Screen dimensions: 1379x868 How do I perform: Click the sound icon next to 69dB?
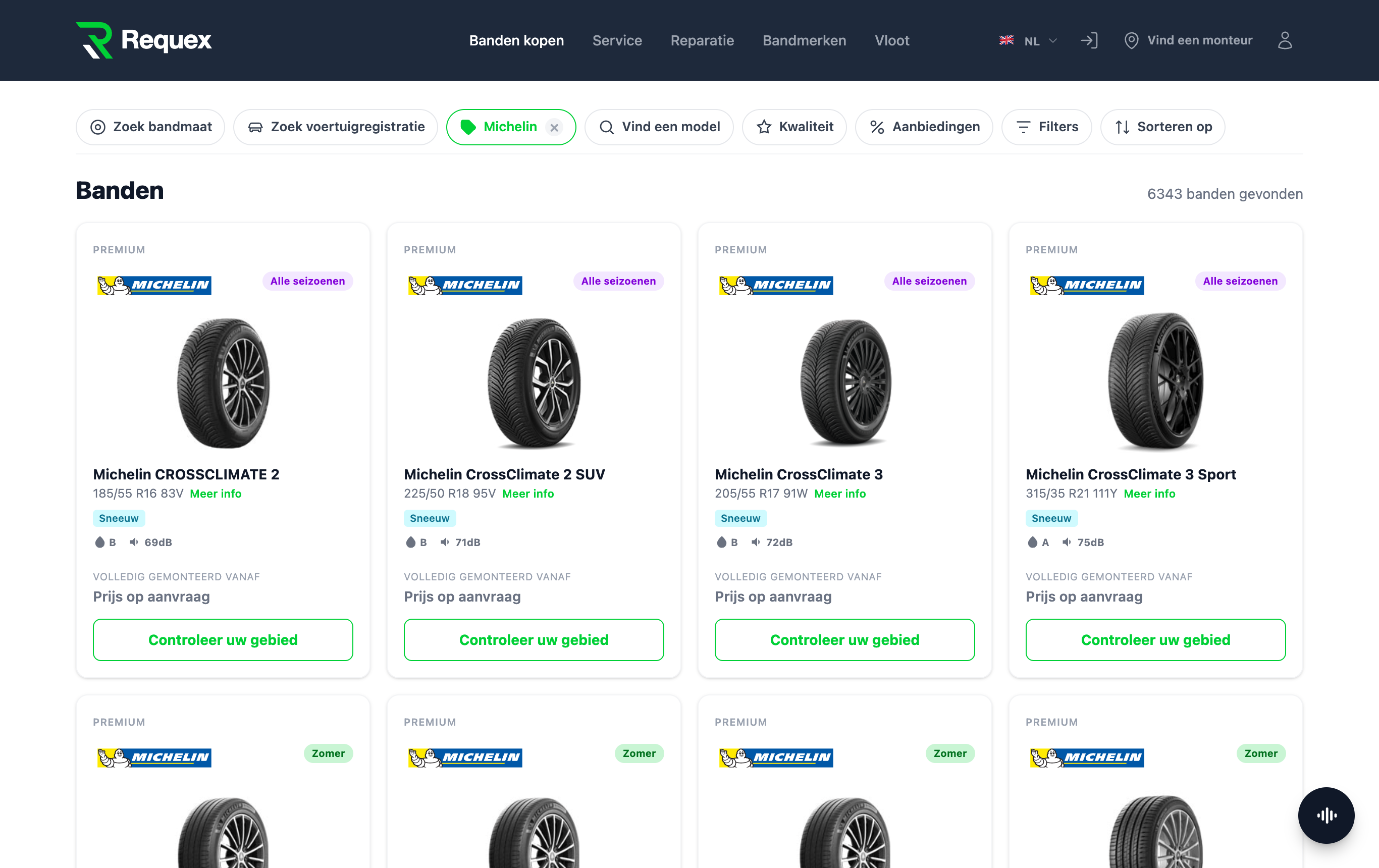click(x=133, y=542)
